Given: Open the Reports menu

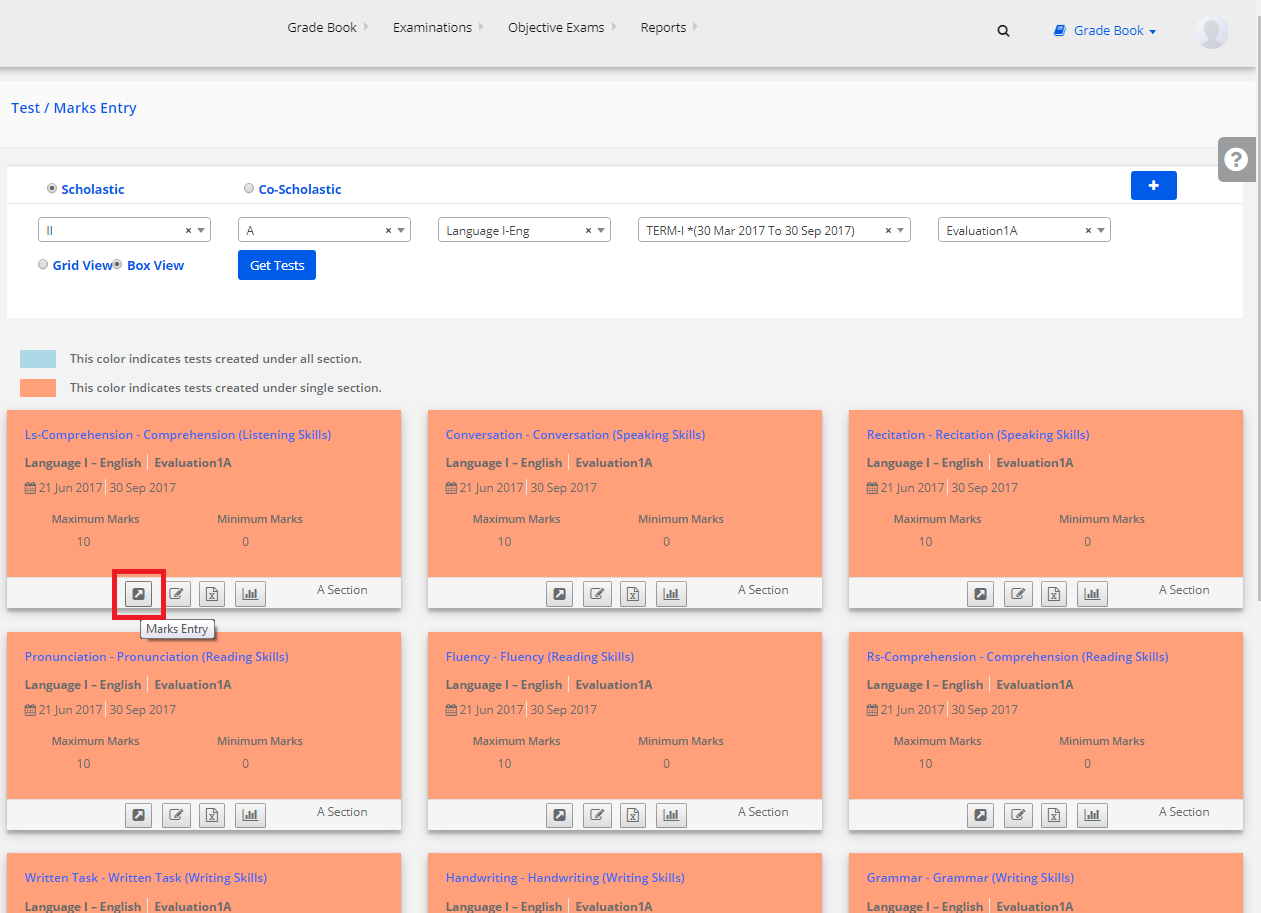Looking at the screenshot, I should click(x=663, y=28).
